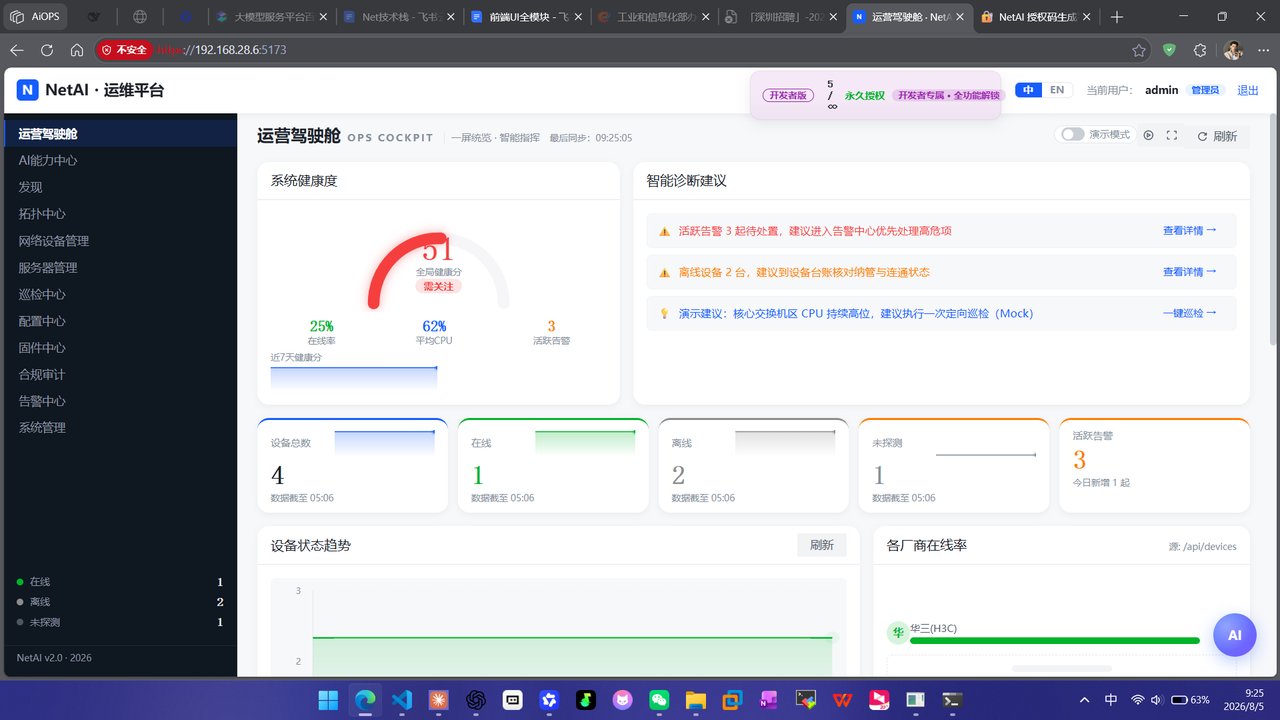
Task: Open the terminal icon in taskbar
Action: pyautogui.click(x=953, y=700)
